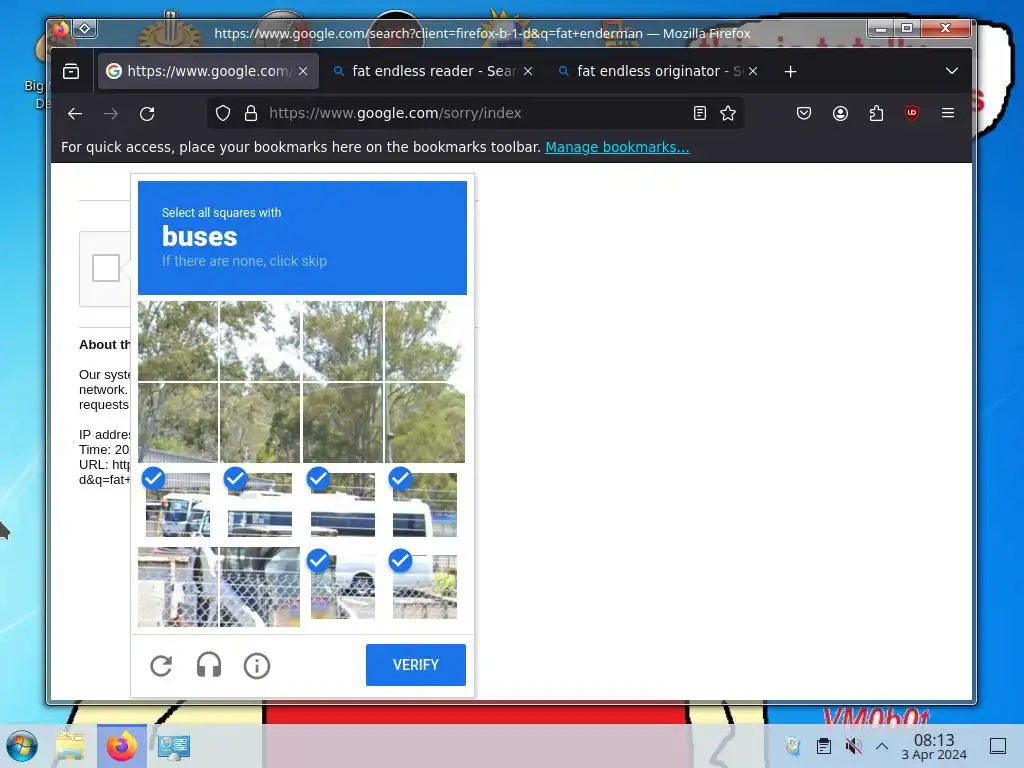
Task: Click the Firefox forward arrow button
Action: point(111,114)
